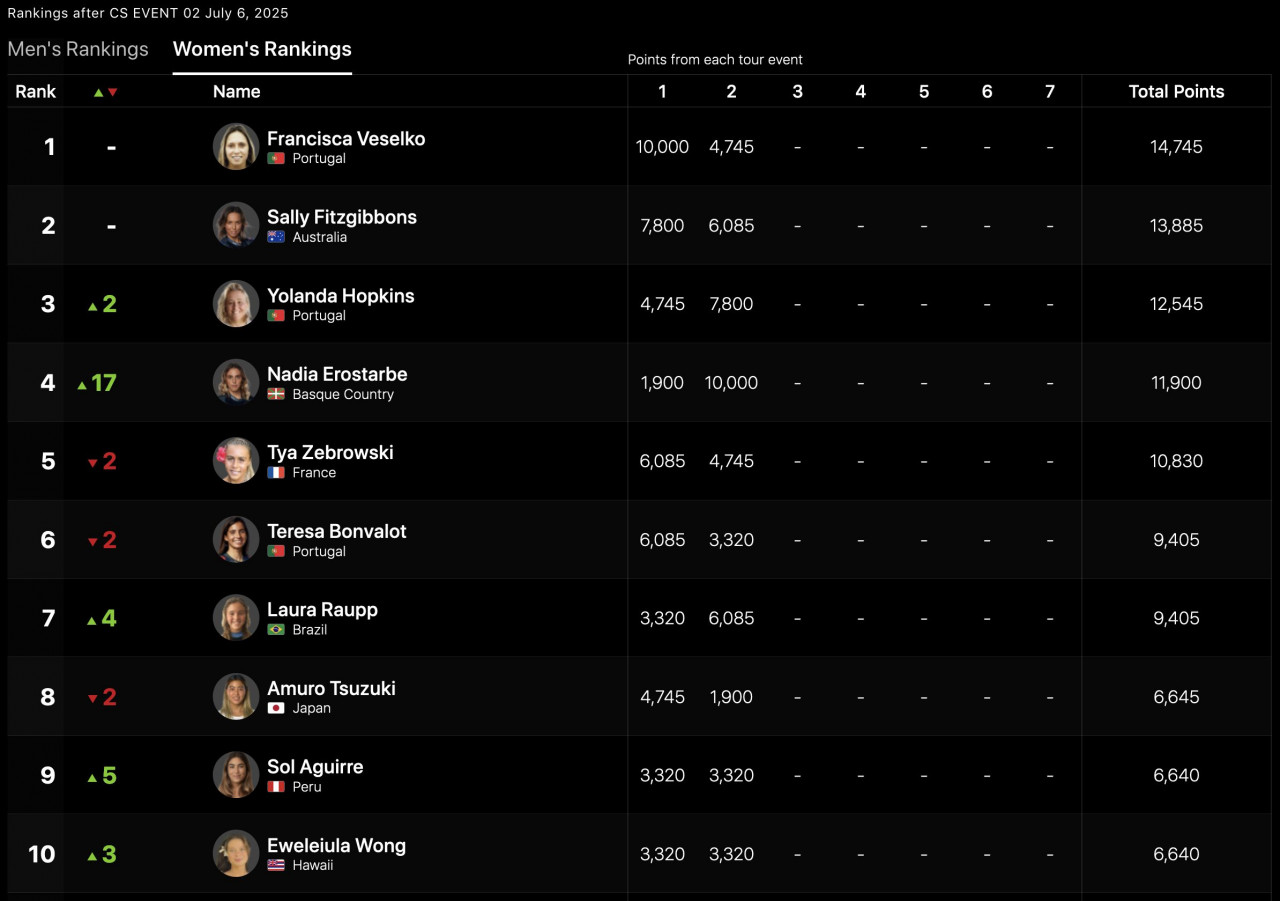Click the Peru flag under Sol Aguirre
Image resolution: width=1280 pixels, height=901 pixels.
(276, 787)
